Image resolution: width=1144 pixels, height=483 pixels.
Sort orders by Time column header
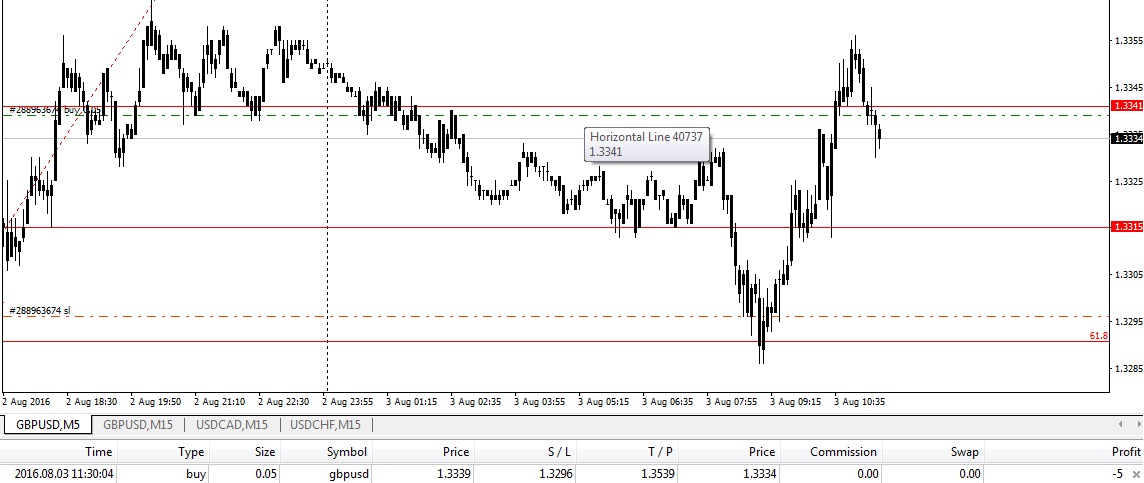click(x=98, y=452)
